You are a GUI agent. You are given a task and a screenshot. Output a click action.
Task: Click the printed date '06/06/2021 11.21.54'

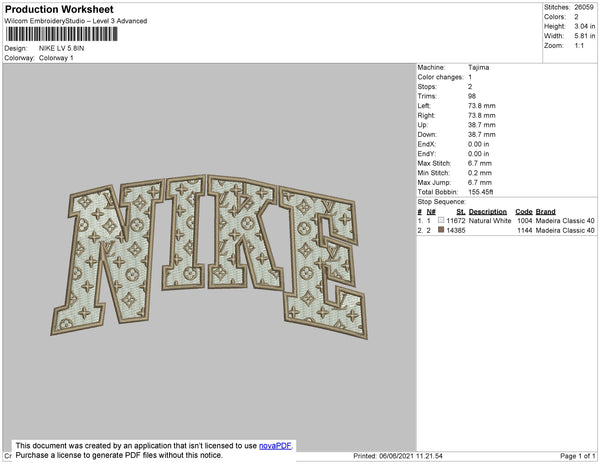[x=411, y=456]
